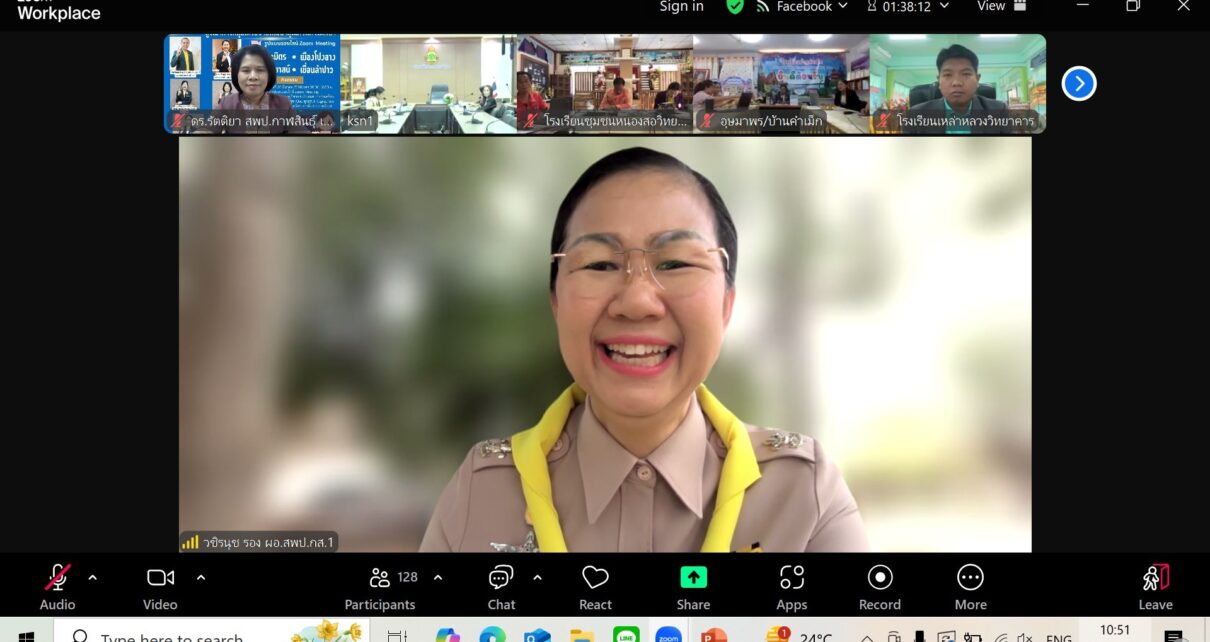Expand the audio settings arrow next to Audio
The height and width of the screenshot is (642, 1210).
click(93, 577)
